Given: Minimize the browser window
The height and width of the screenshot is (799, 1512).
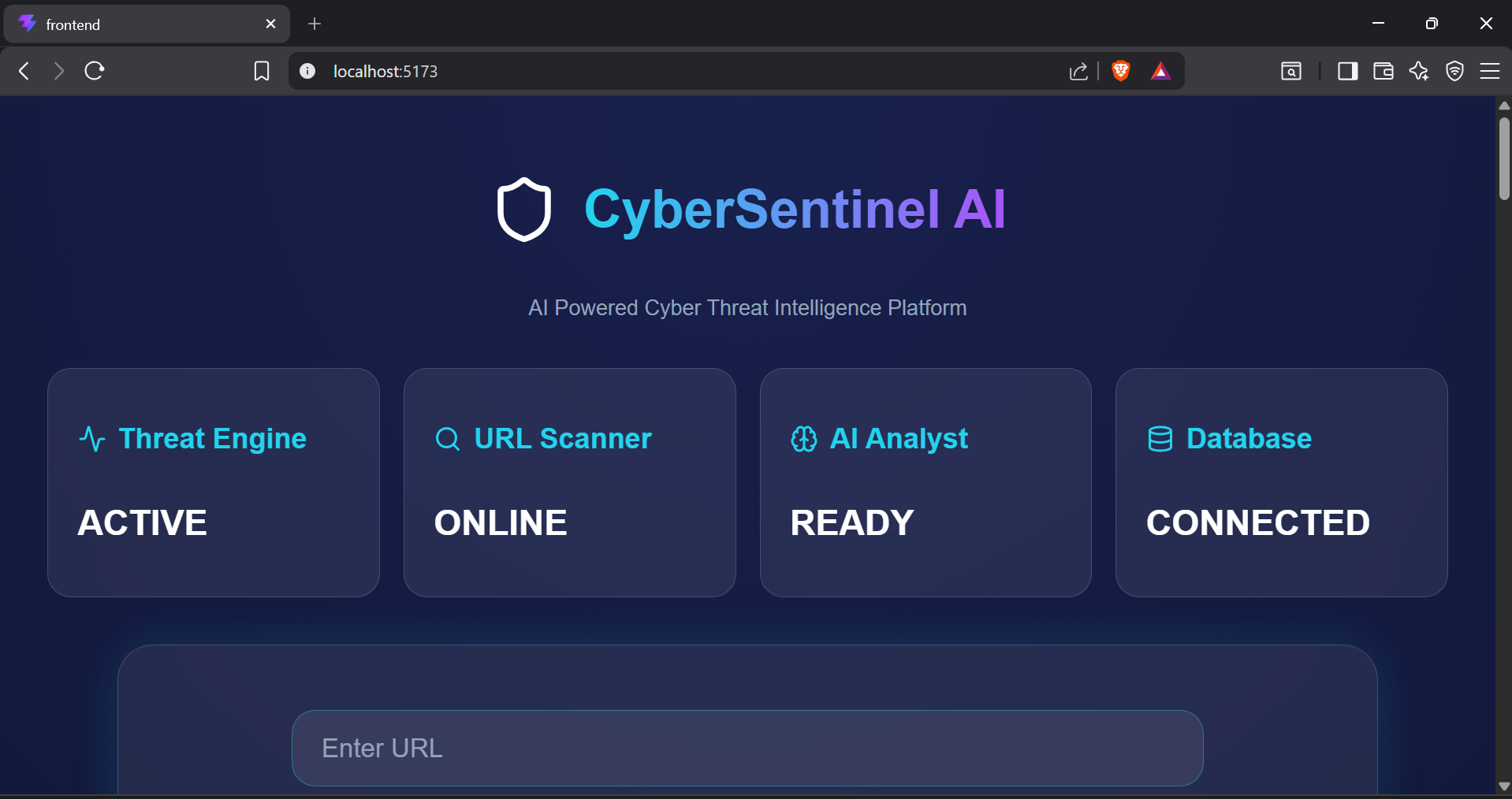Looking at the screenshot, I should pyautogui.click(x=1378, y=23).
